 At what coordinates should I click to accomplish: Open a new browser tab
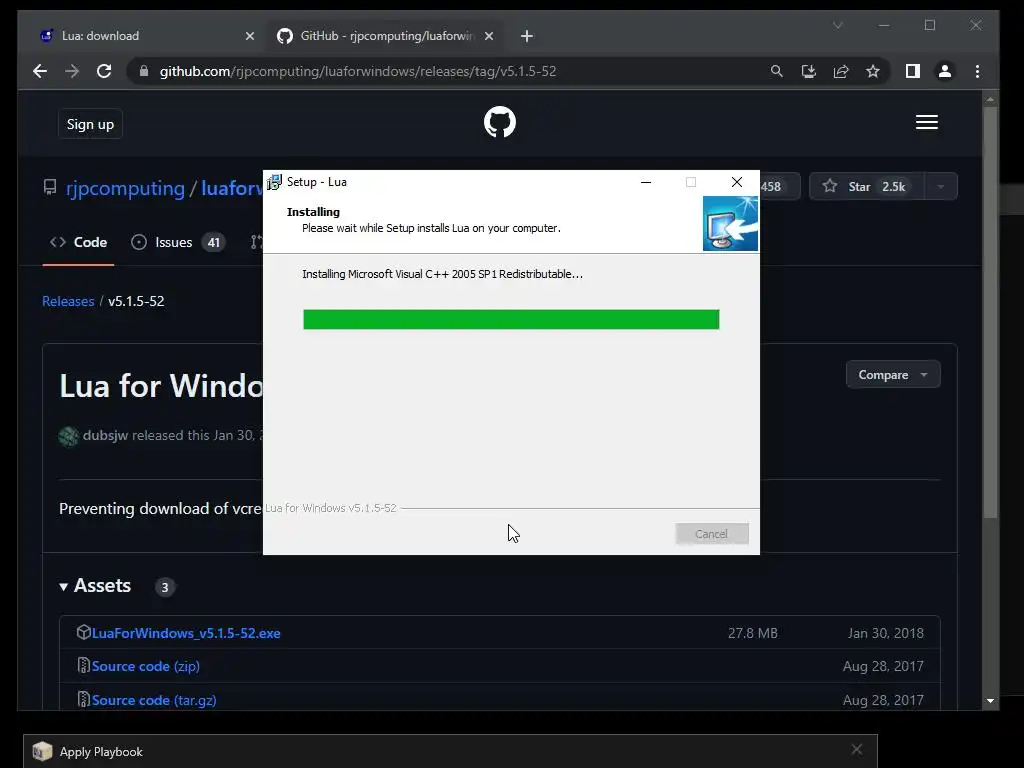[x=527, y=36]
